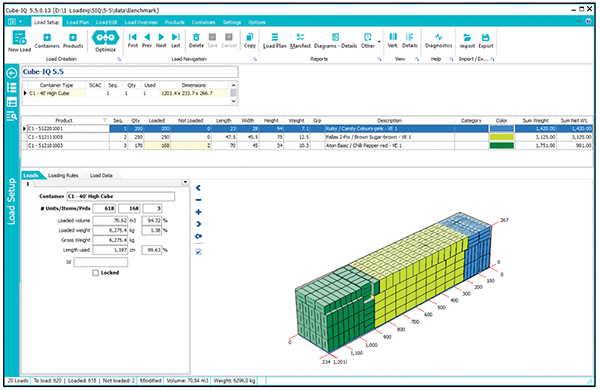Open the load selector dropdown arrow
Viewport: 600px width, 390px height.
(185, 183)
